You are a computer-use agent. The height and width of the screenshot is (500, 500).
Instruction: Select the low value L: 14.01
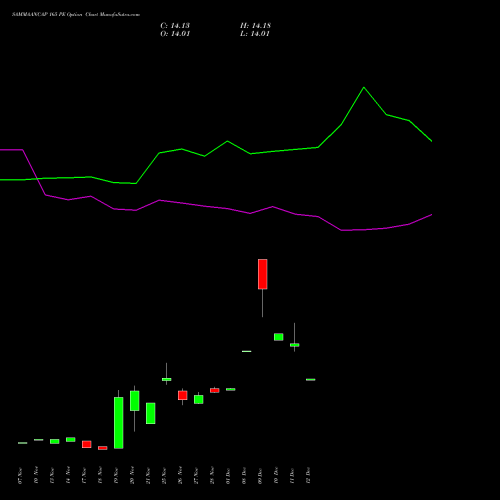tap(255, 34)
